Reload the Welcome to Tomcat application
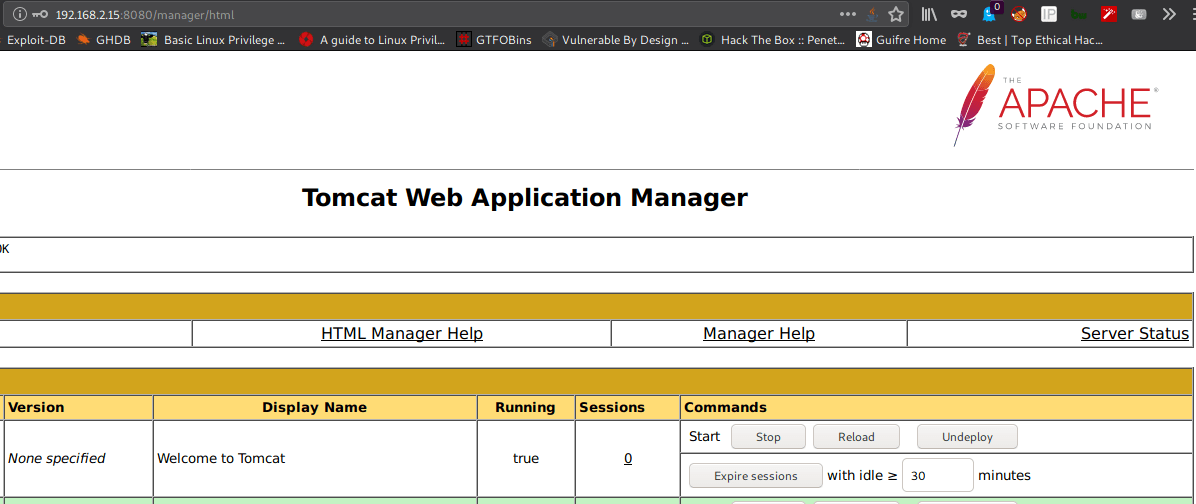 856,437
